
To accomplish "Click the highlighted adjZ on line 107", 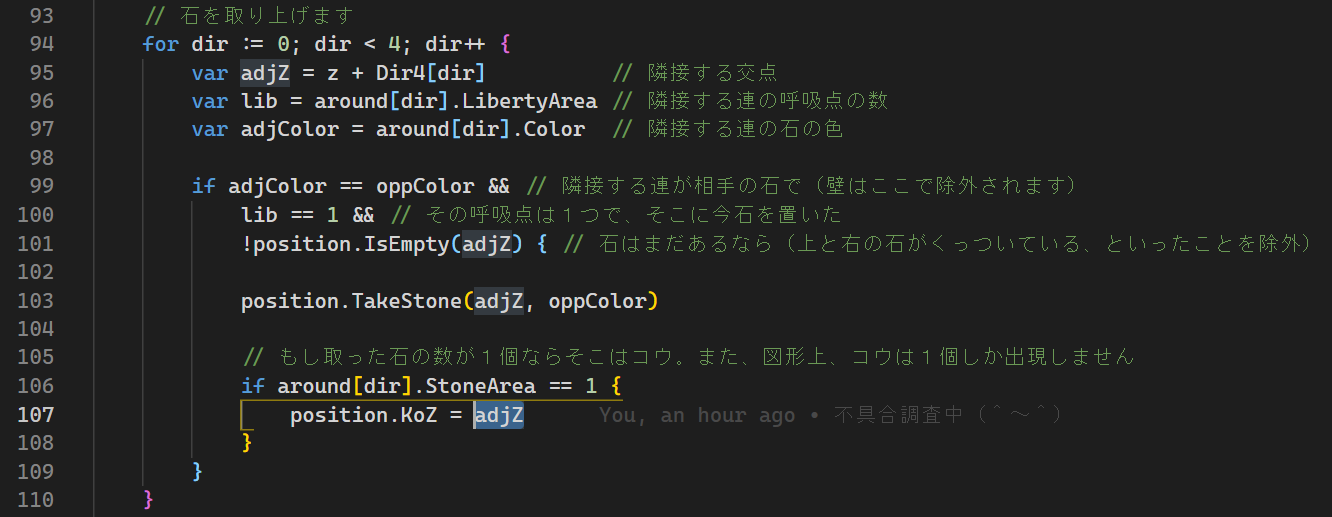I will tap(499, 415).
